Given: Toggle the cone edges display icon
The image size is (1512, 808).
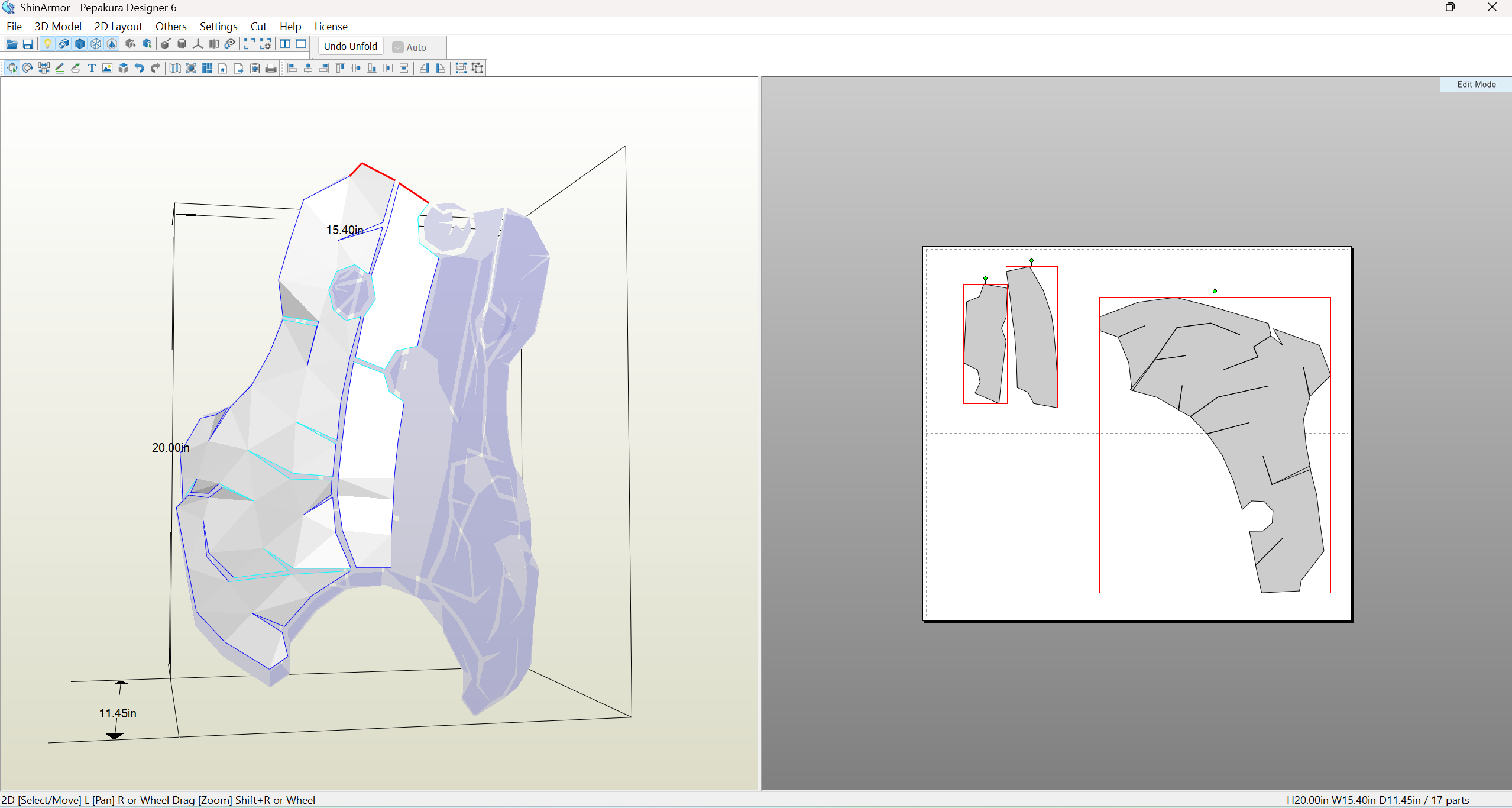Looking at the screenshot, I should pos(112,44).
